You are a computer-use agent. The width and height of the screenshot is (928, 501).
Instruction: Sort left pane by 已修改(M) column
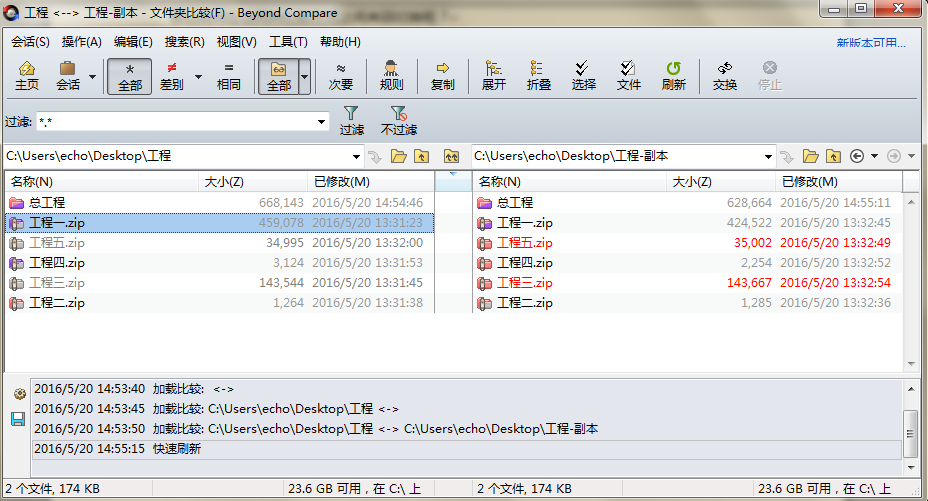click(370, 182)
